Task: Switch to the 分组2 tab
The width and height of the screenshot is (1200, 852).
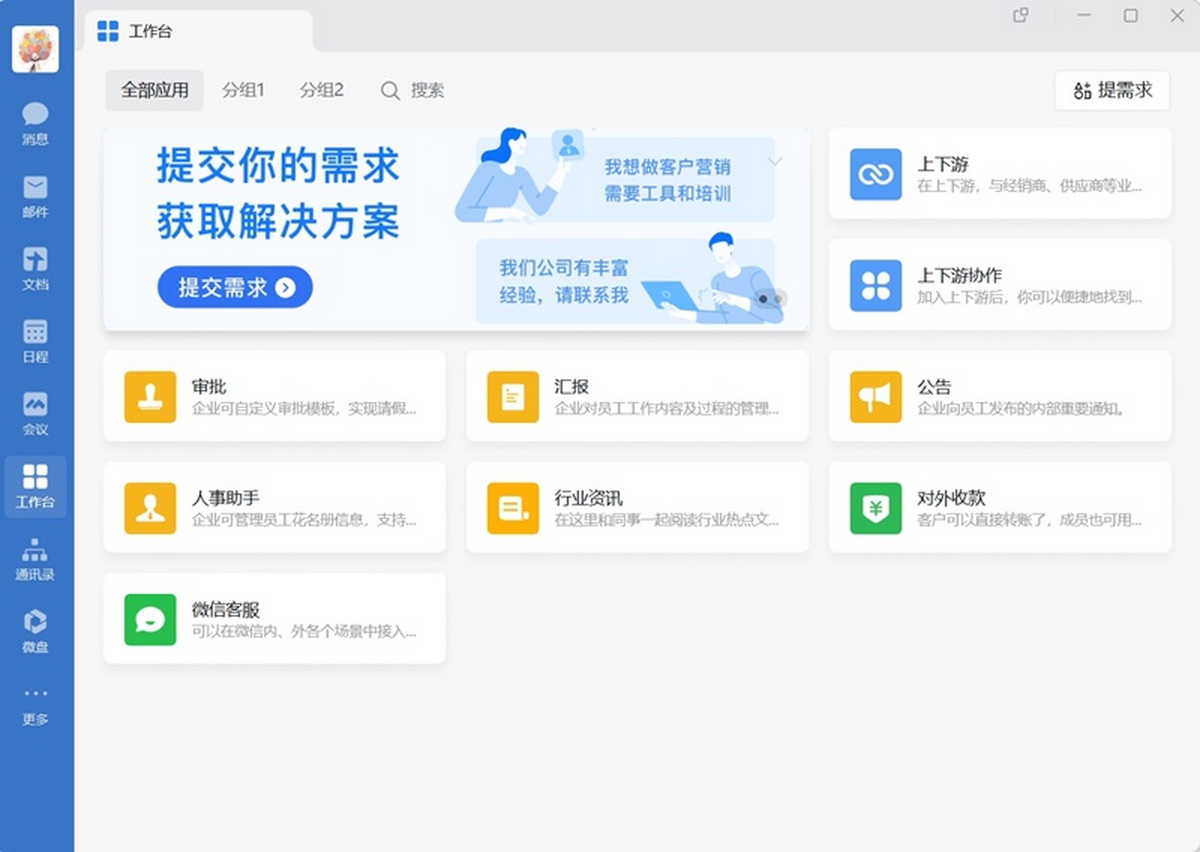Action: [321, 90]
